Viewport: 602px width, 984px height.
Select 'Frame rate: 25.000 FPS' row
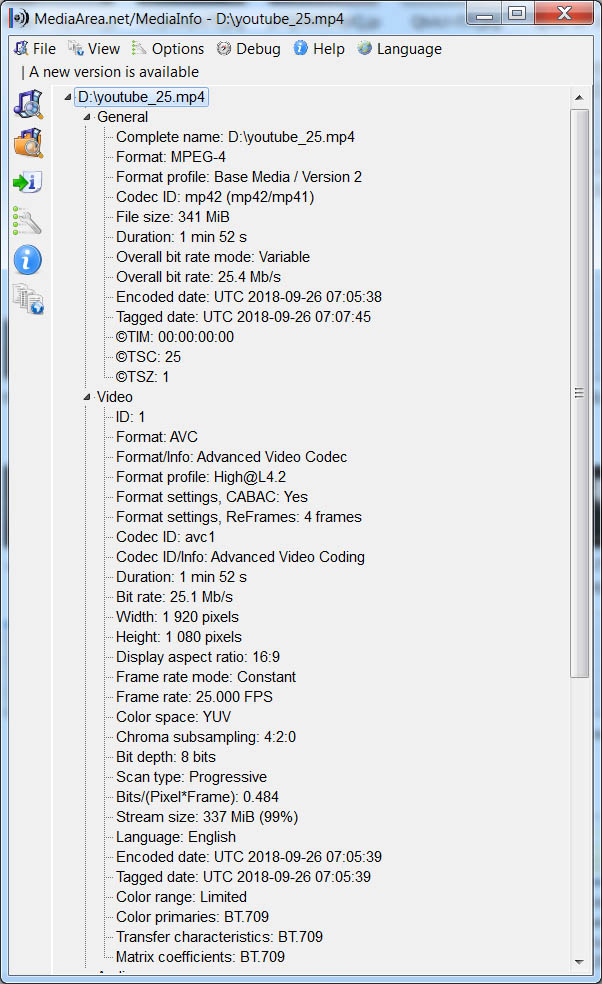194,698
